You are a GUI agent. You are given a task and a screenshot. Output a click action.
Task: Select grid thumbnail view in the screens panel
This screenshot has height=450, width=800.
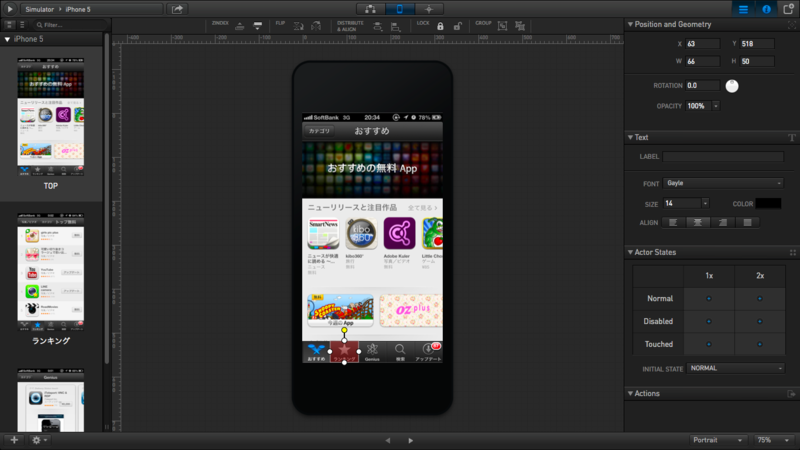[x=9, y=24]
